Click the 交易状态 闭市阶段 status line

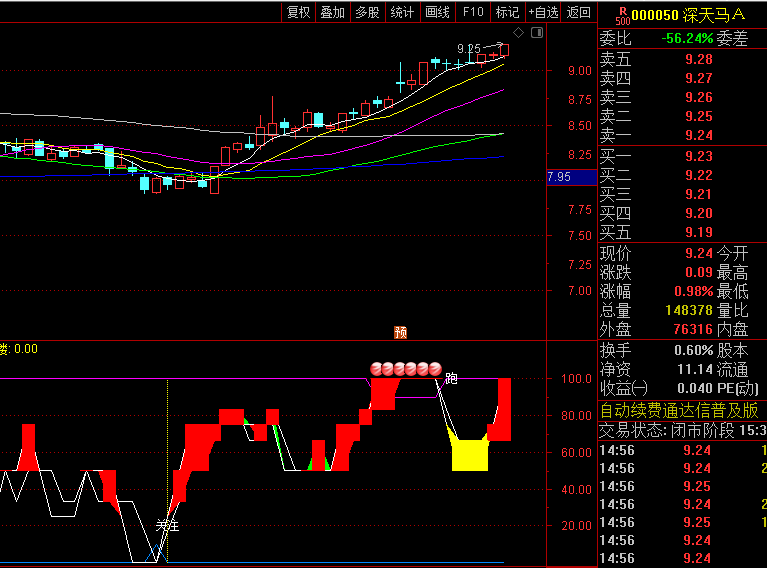(x=683, y=431)
